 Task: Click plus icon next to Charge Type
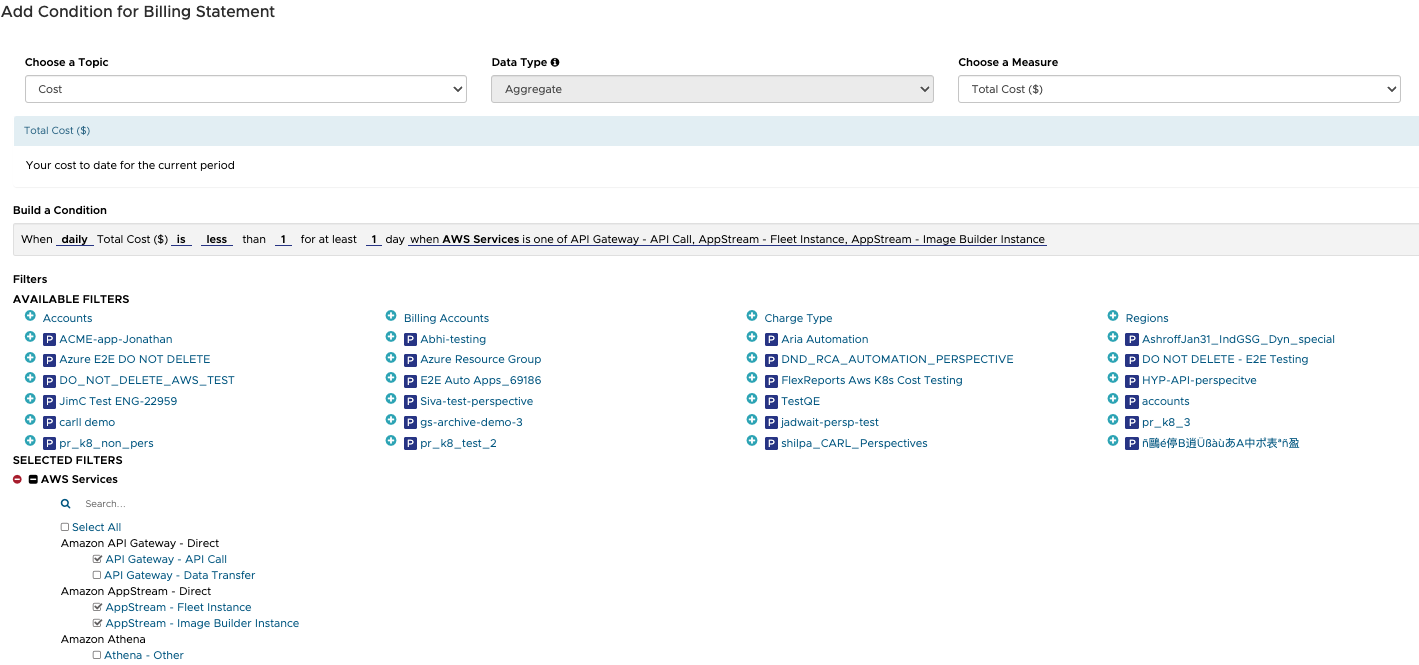tap(752, 316)
